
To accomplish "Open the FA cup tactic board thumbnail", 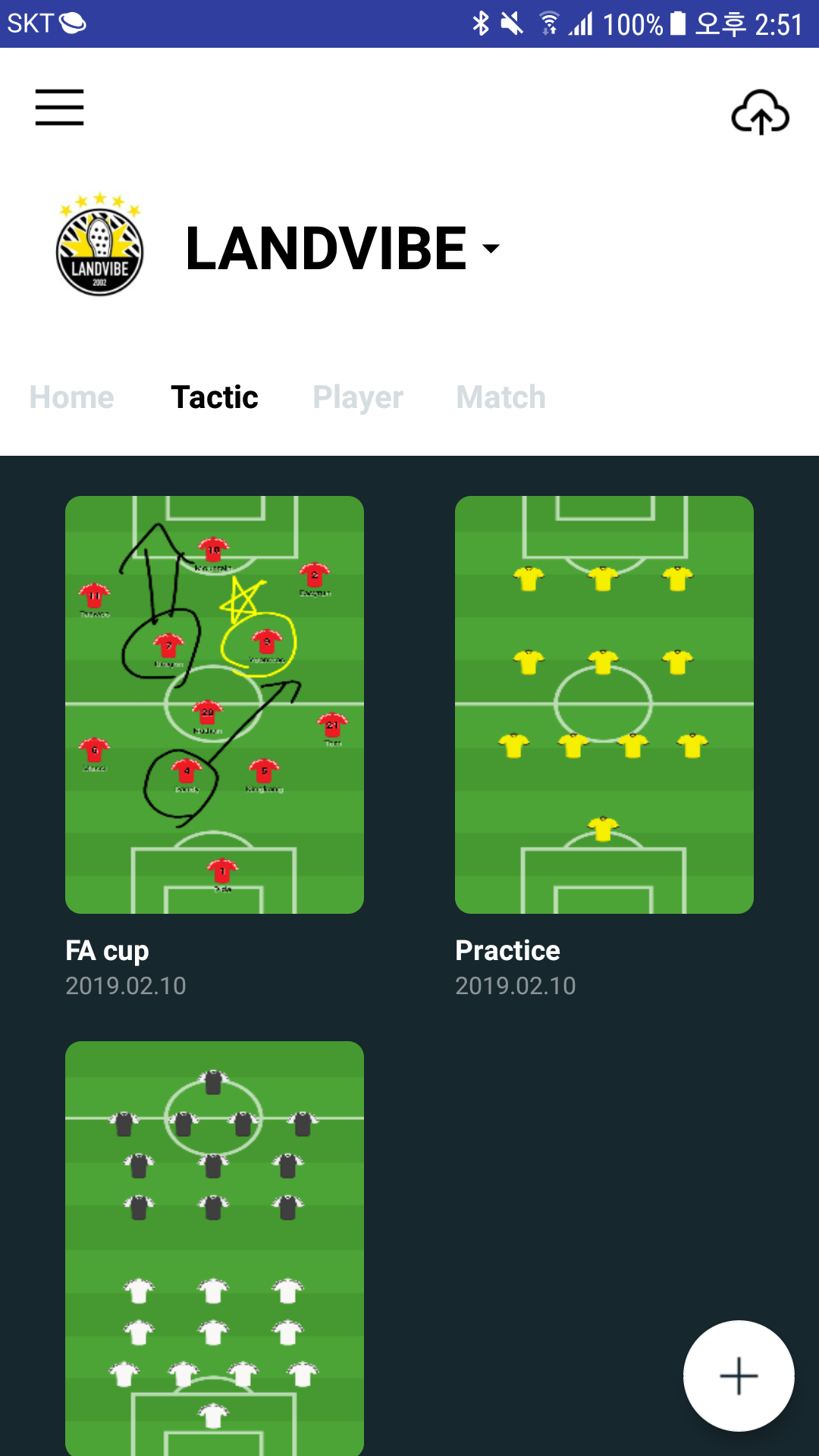I will (x=215, y=704).
